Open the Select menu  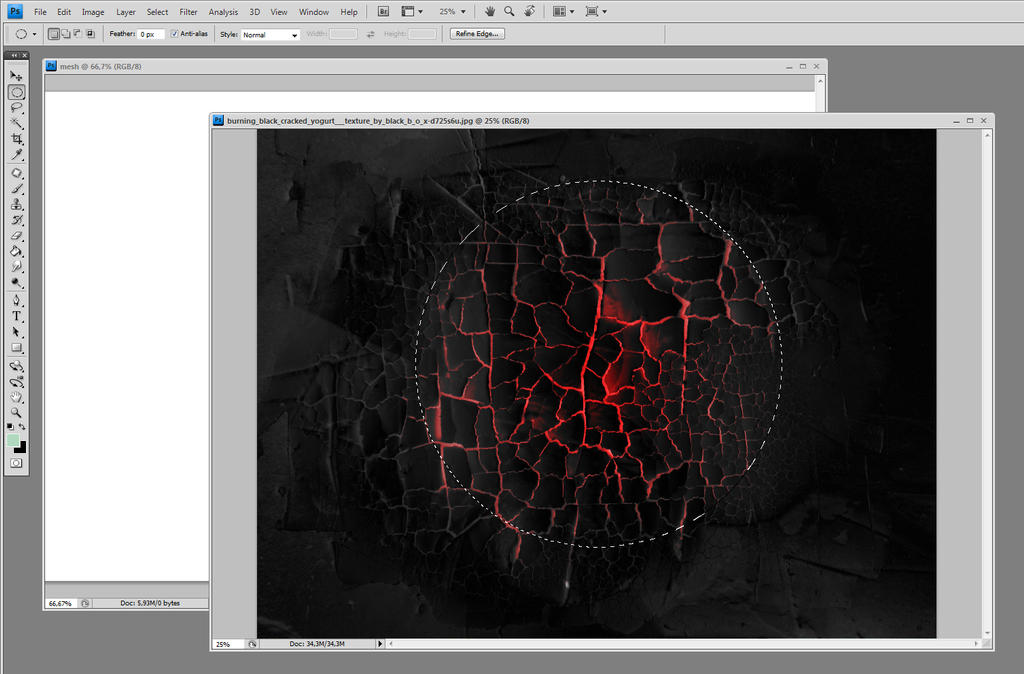[x=157, y=12]
